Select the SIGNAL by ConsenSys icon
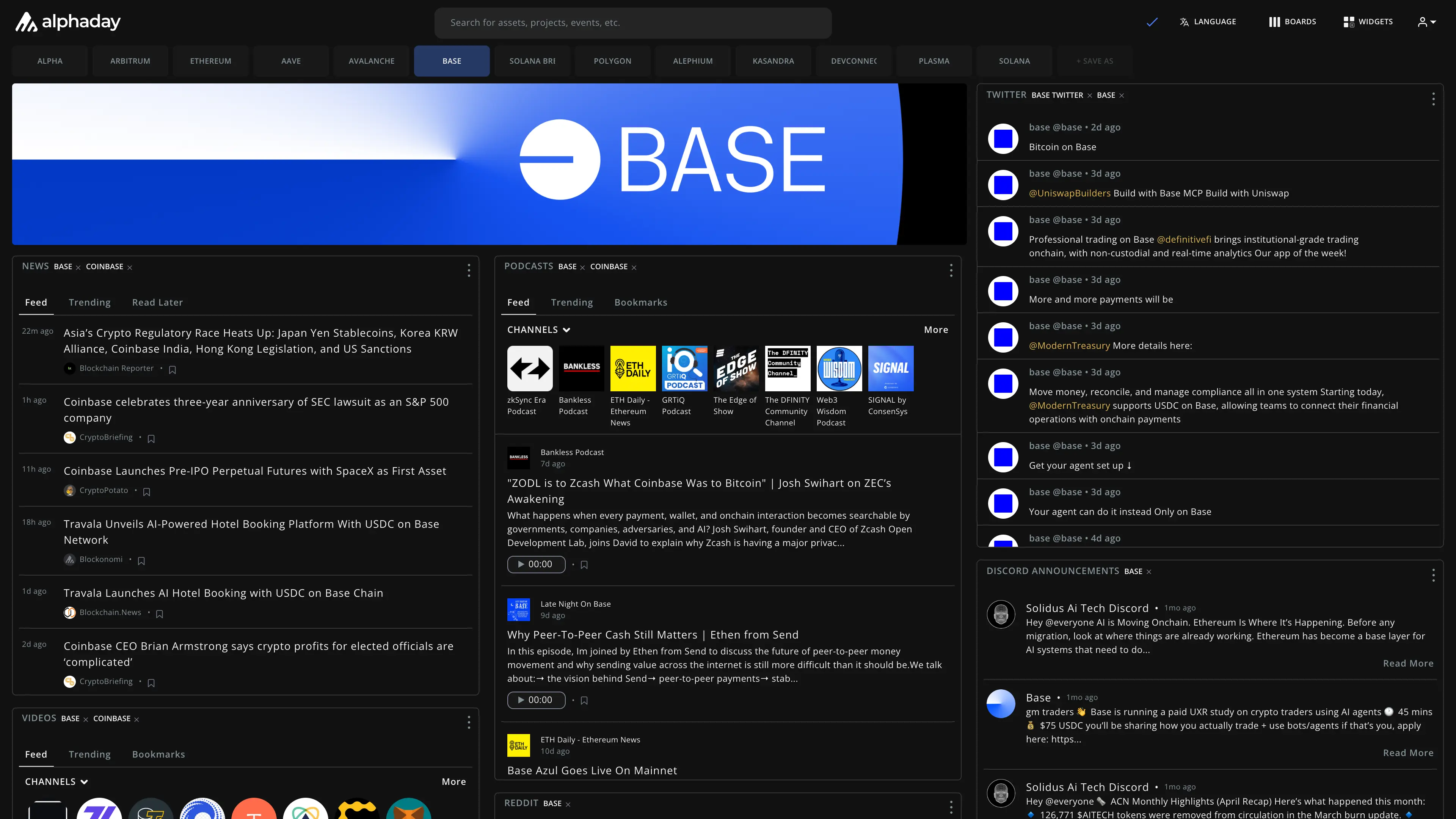 (x=891, y=369)
